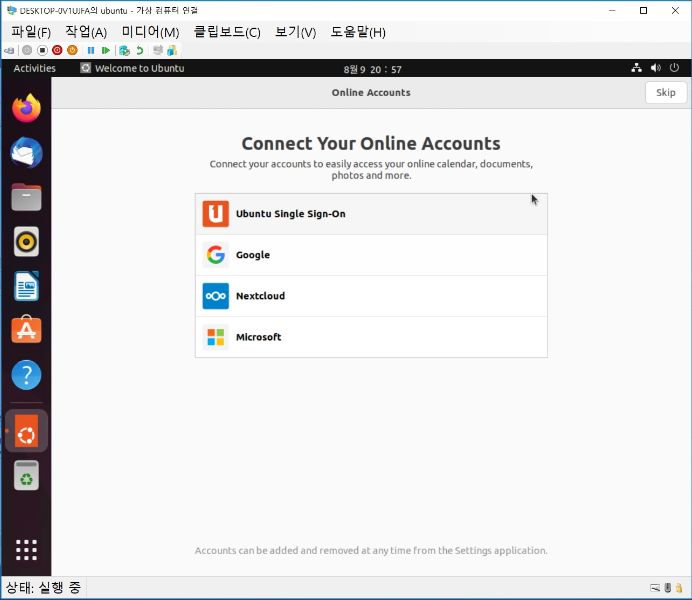Show Applications grid
The width and height of the screenshot is (692, 600).
pos(26,550)
